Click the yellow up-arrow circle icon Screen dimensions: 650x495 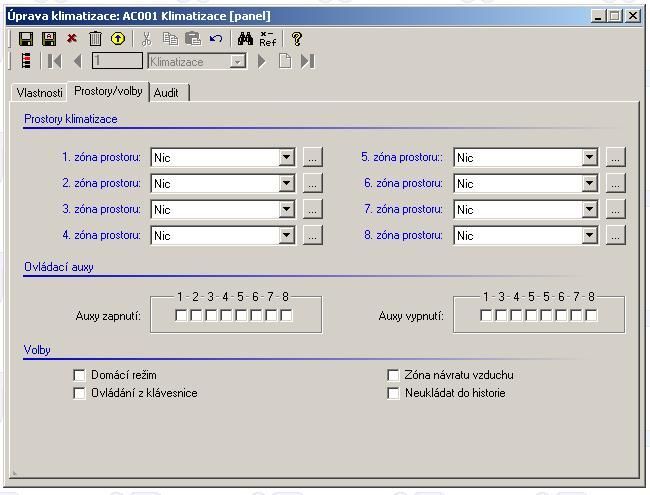click(x=117, y=39)
